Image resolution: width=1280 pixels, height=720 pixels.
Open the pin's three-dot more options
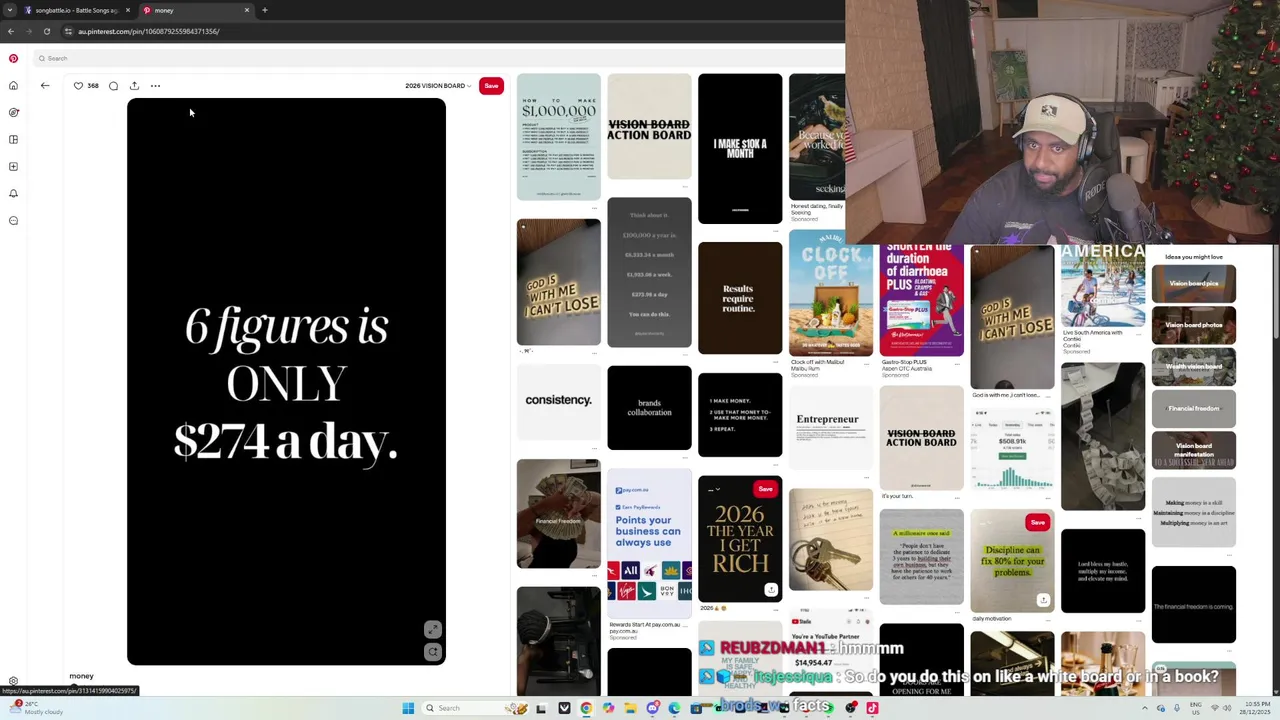(x=155, y=86)
